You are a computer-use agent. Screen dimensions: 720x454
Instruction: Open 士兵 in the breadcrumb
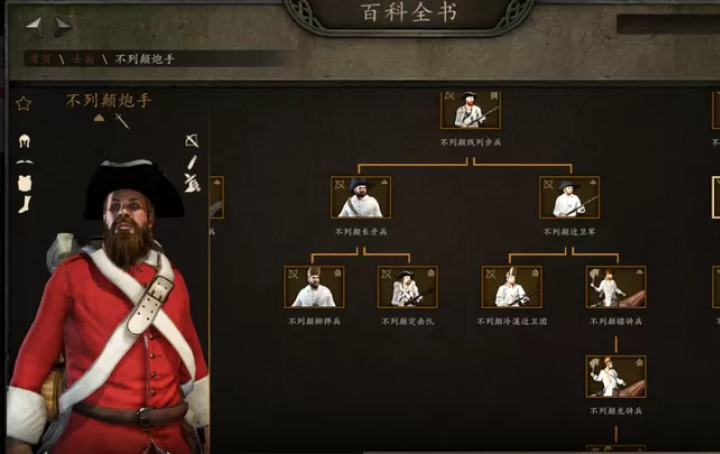[x=83, y=59]
